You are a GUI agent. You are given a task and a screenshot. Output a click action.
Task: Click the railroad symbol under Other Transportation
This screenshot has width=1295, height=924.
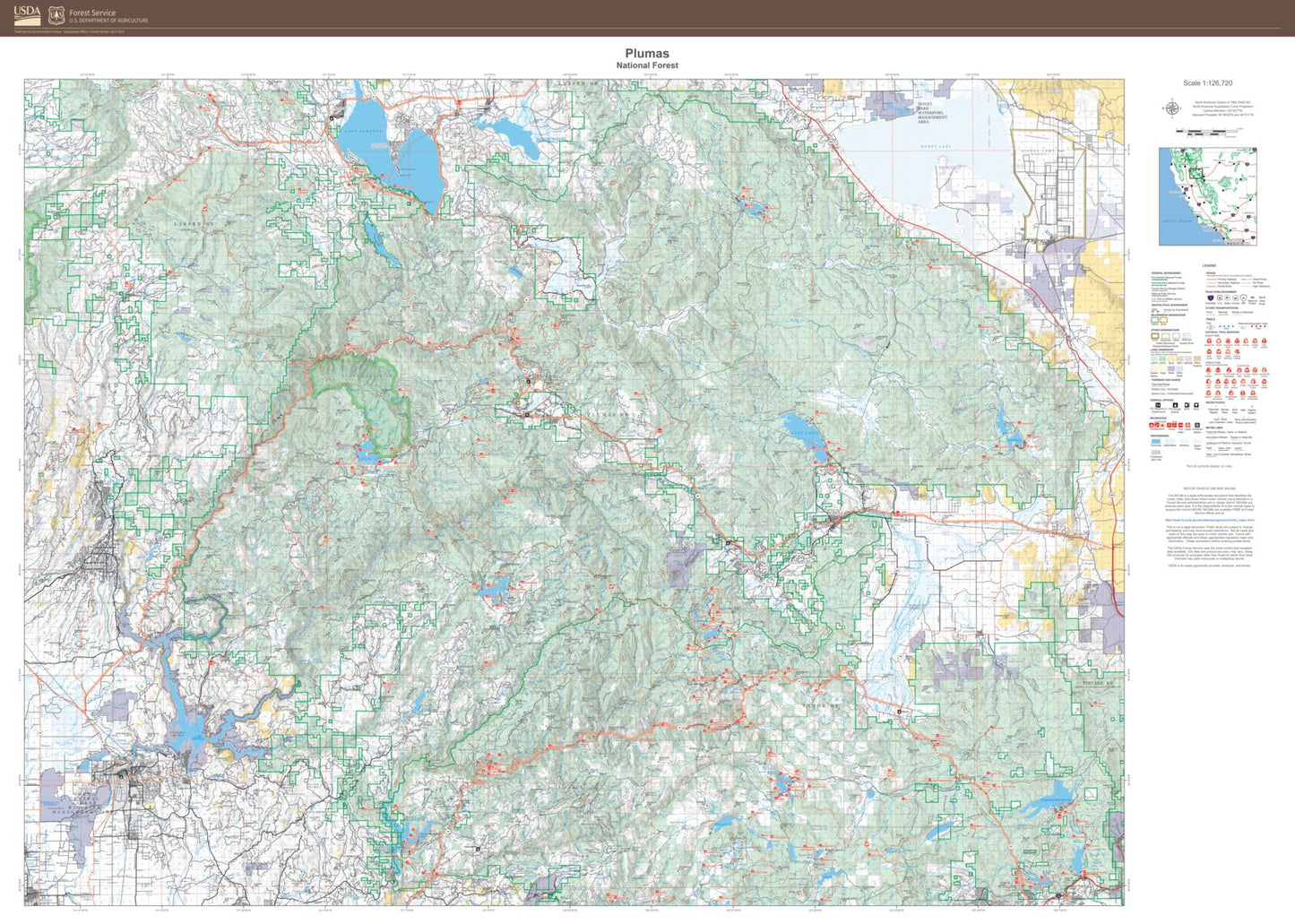1223,312
